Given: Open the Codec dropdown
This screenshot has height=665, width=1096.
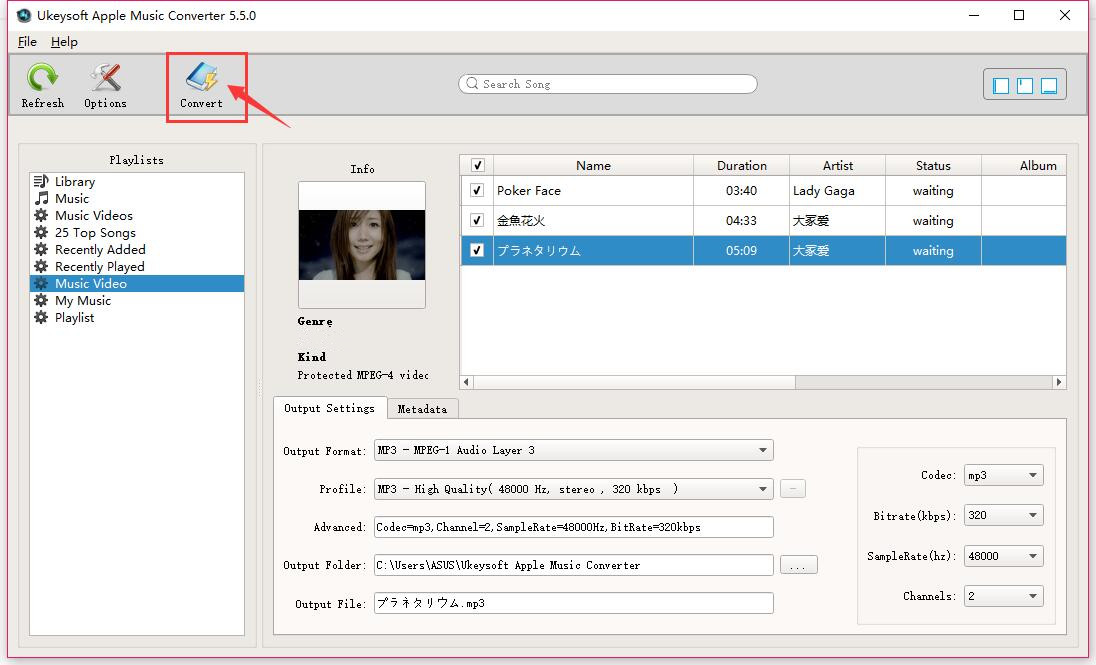Looking at the screenshot, I should point(1004,475).
